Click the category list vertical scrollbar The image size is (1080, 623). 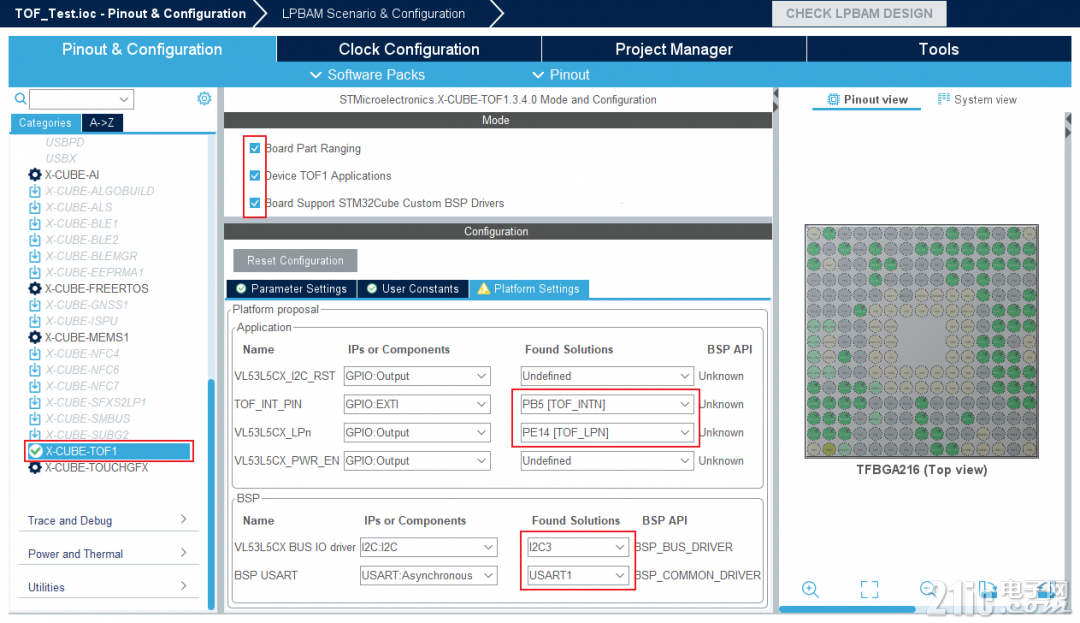[x=211, y=494]
